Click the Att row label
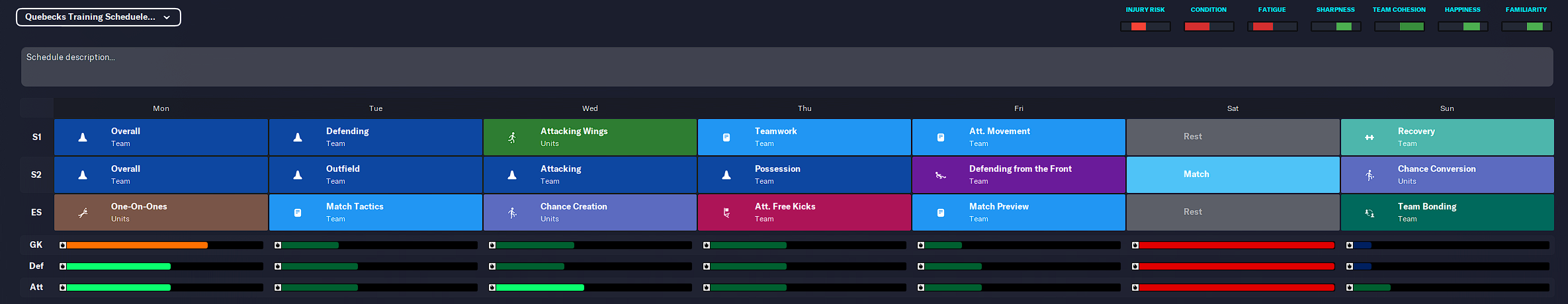This screenshot has height=304, width=1568. [x=36, y=287]
